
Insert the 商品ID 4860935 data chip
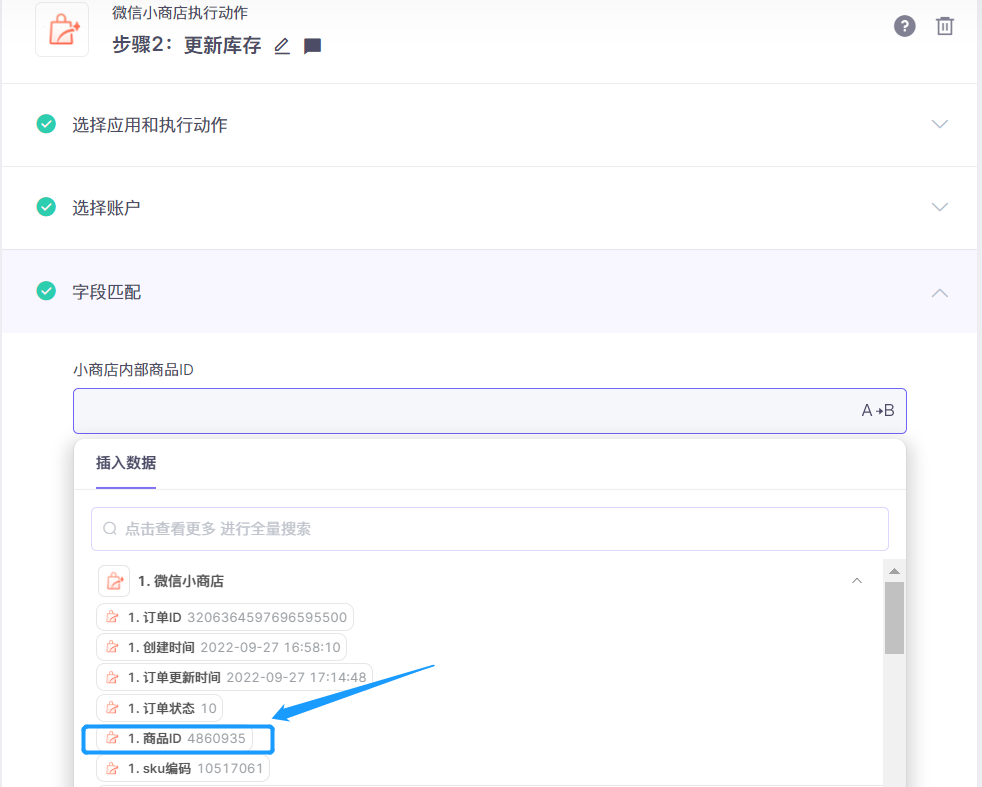(177, 739)
